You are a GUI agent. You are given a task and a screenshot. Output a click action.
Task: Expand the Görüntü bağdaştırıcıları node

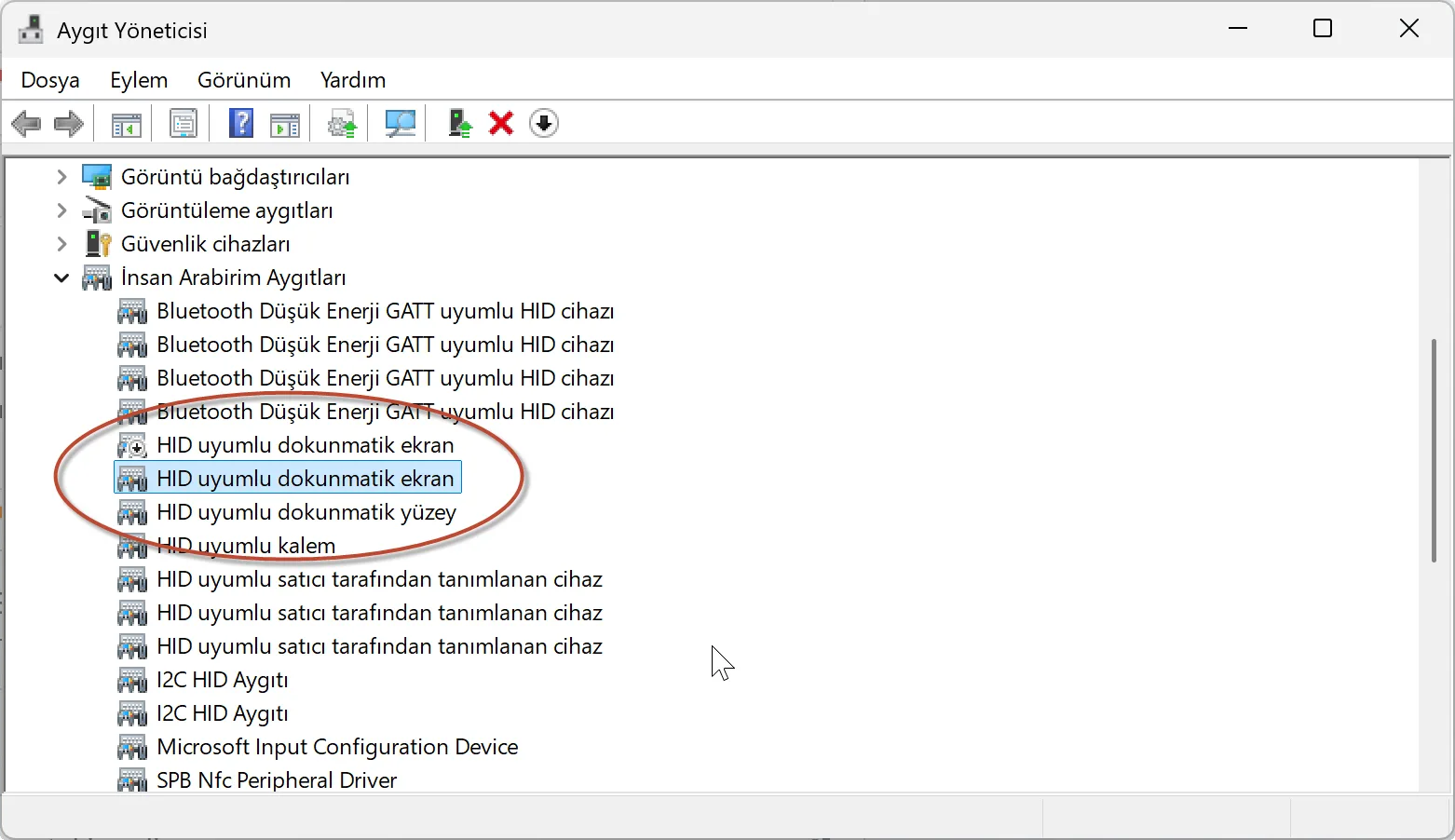coord(61,177)
